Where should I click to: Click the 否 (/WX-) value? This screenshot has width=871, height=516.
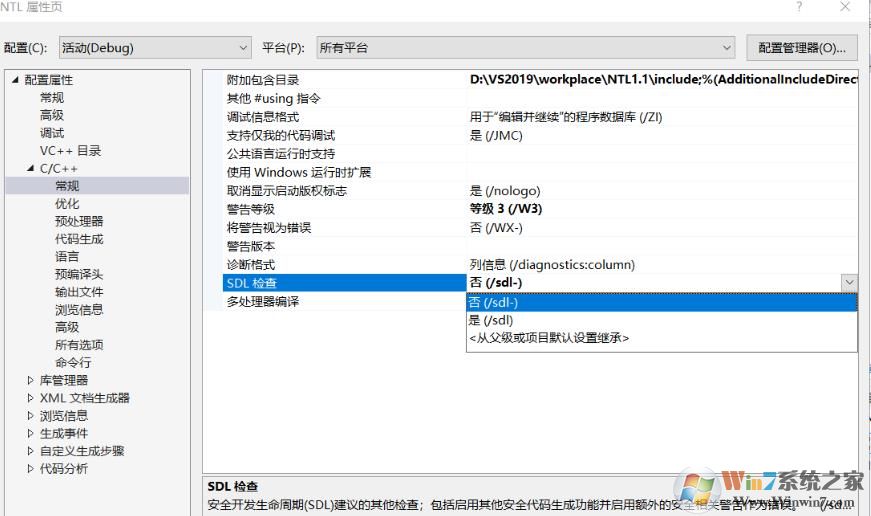[x=496, y=228]
